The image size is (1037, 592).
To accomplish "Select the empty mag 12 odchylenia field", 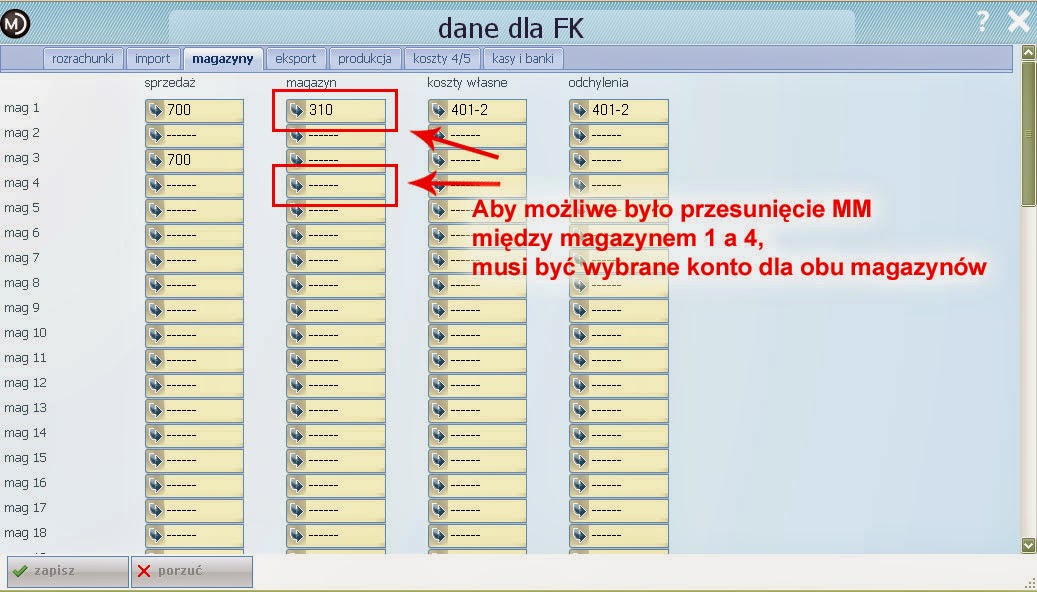I will pyautogui.click(x=619, y=385).
